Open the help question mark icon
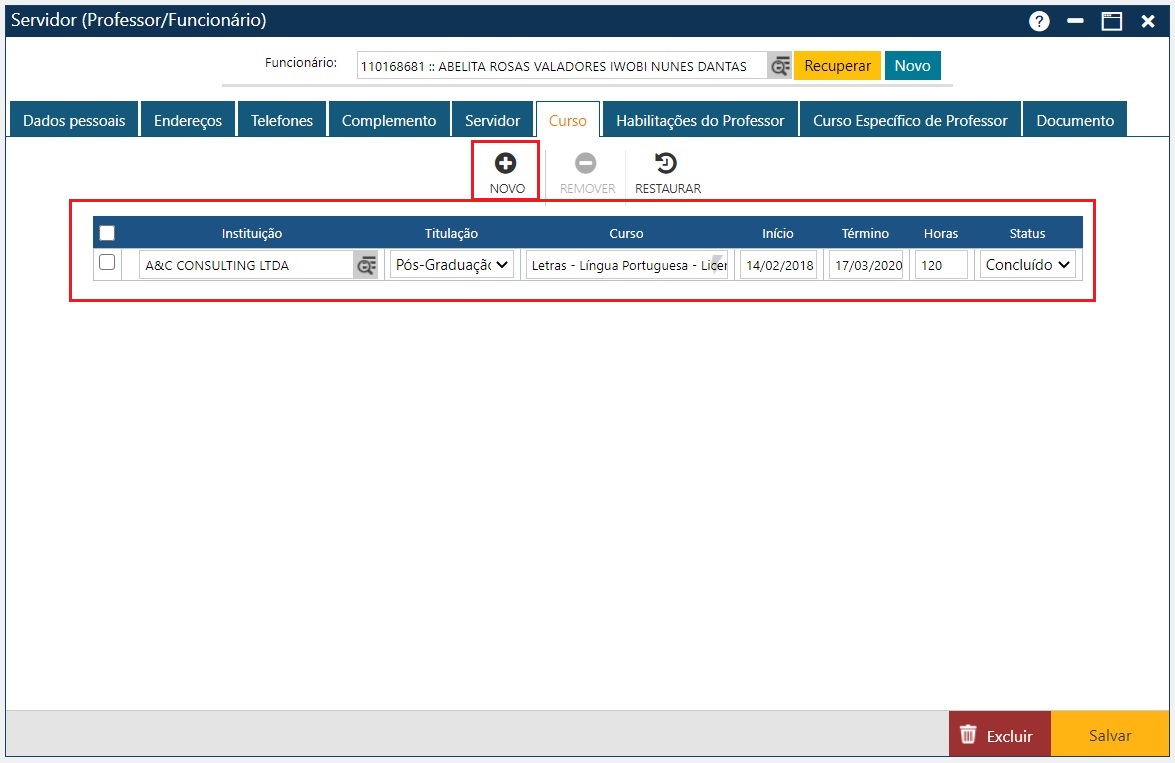The image size is (1175, 763). [x=1040, y=21]
